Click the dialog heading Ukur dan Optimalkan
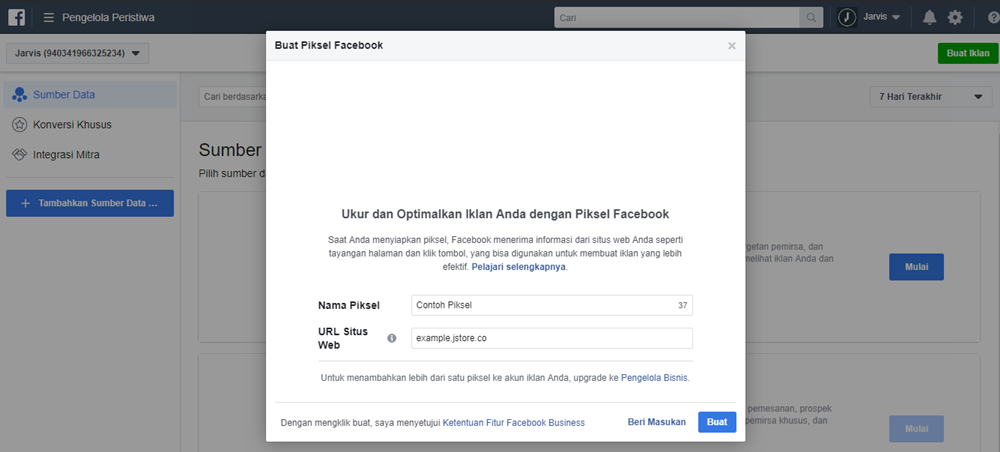This screenshot has height=452, width=1000. [505, 213]
